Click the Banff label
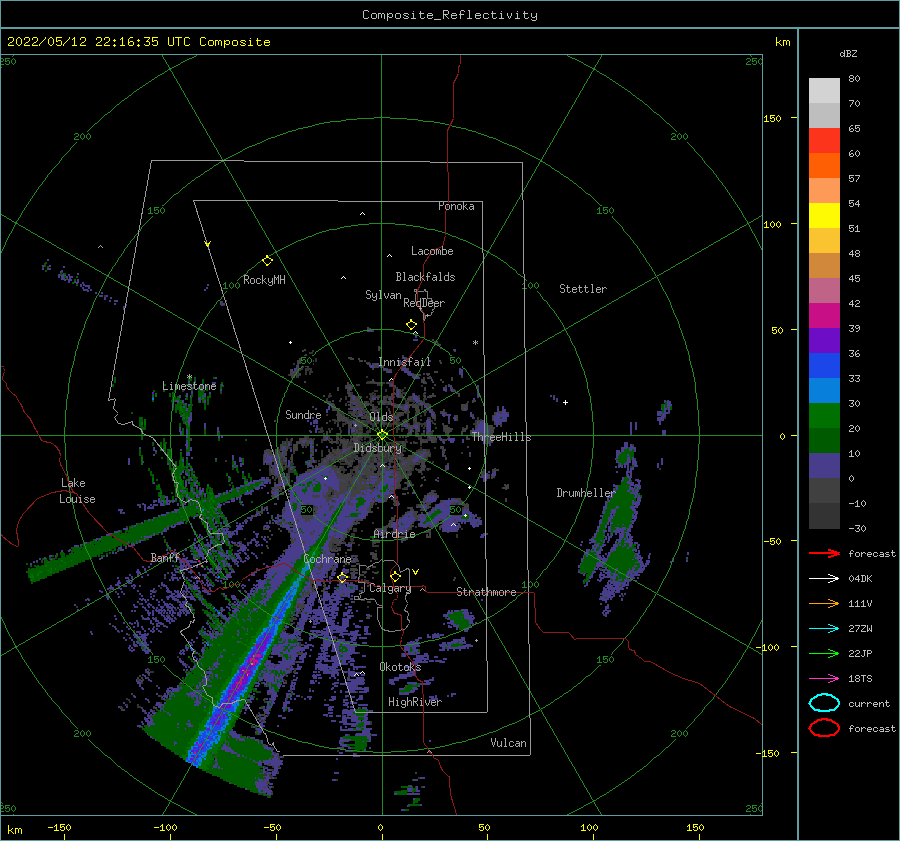Screen dimensions: 900x841 tap(165, 557)
